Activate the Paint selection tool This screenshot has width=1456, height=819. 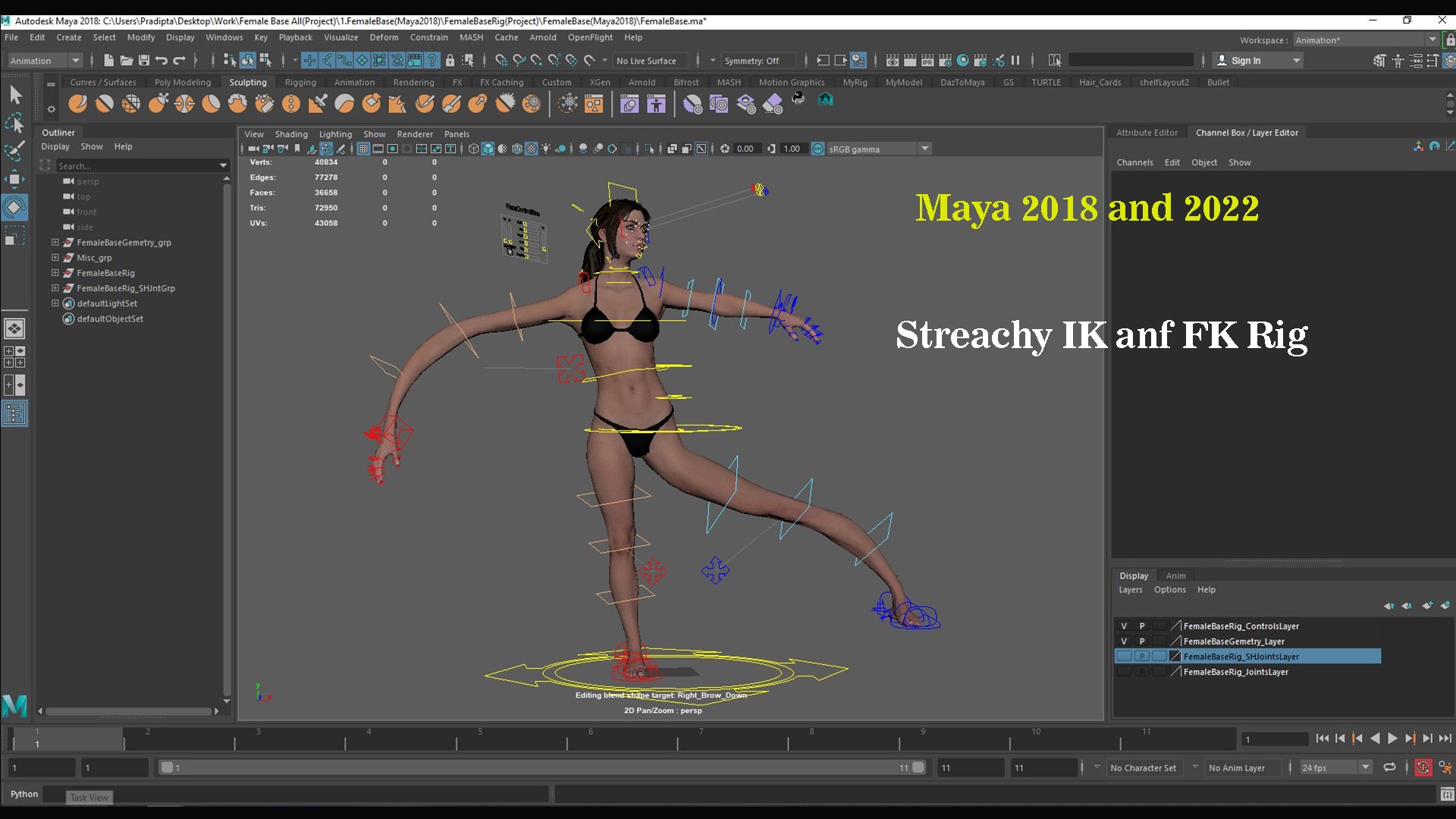[x=15, y=150]
